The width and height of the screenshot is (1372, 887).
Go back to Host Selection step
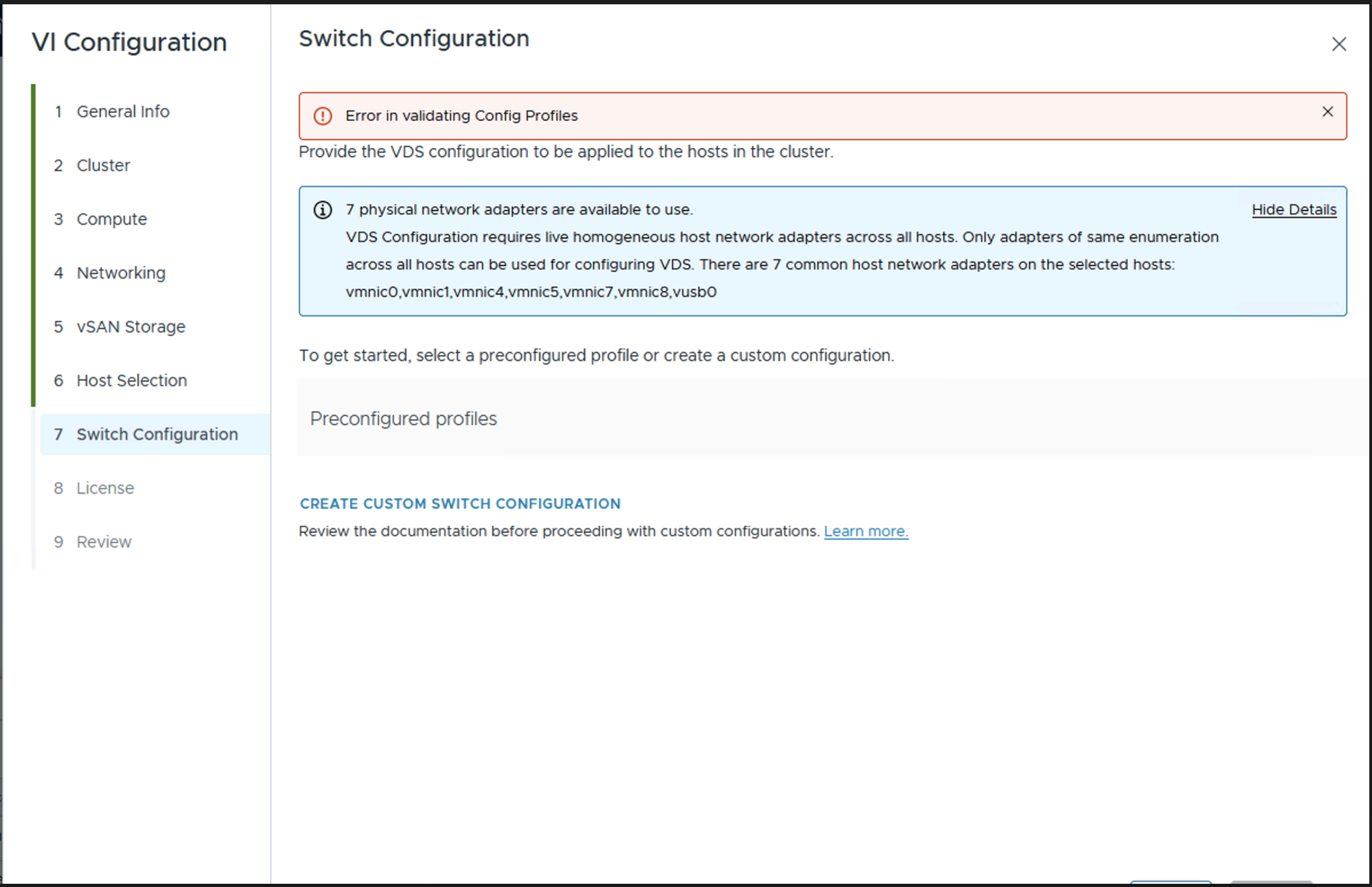tap(131, 380)
